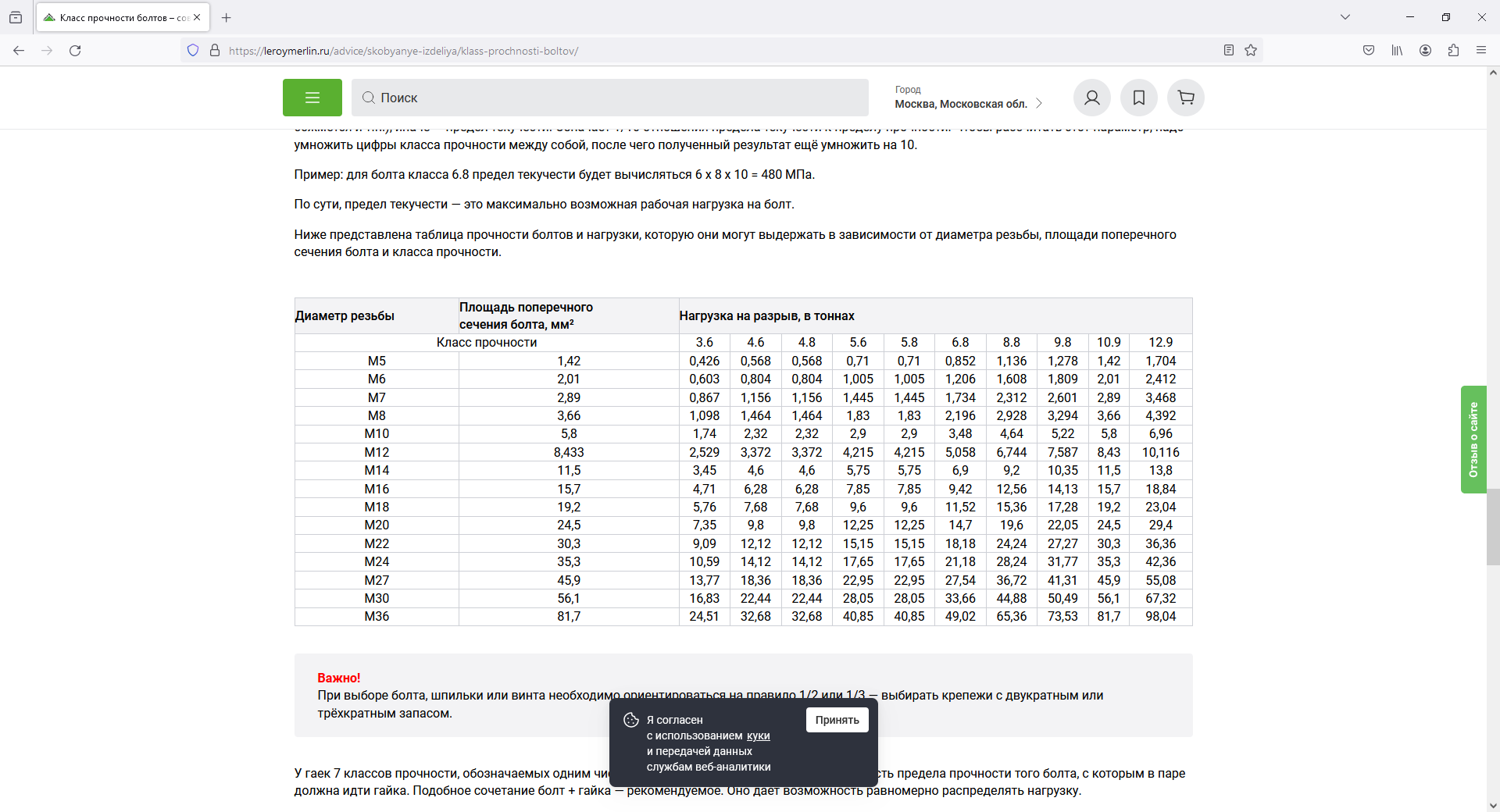The width and height of the screenshot is (1500, 812).
Task: Click the Класс прочности row label
Action: [x=487, y=342]
